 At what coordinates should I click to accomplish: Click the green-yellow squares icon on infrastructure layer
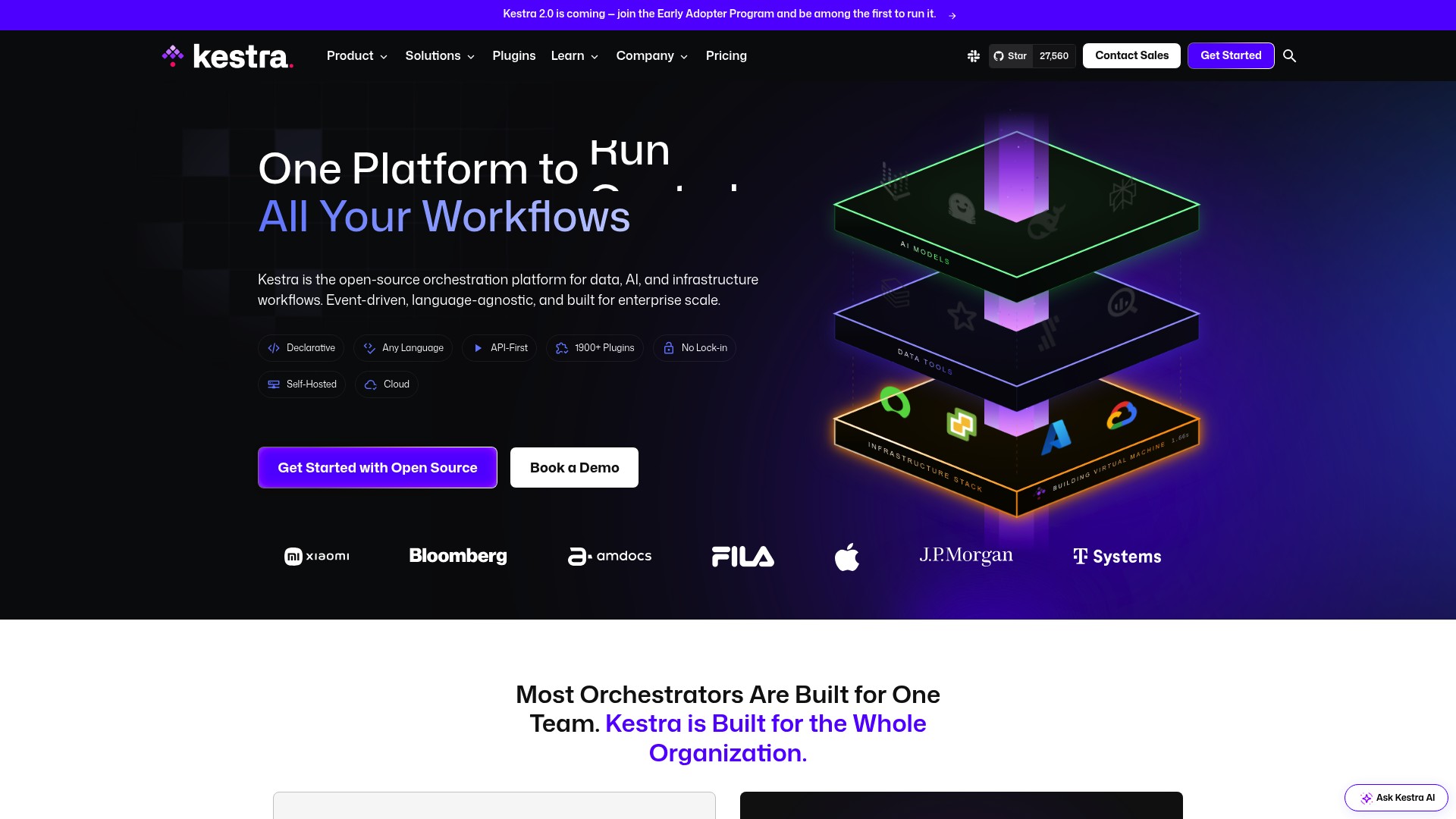coord(962,424)
